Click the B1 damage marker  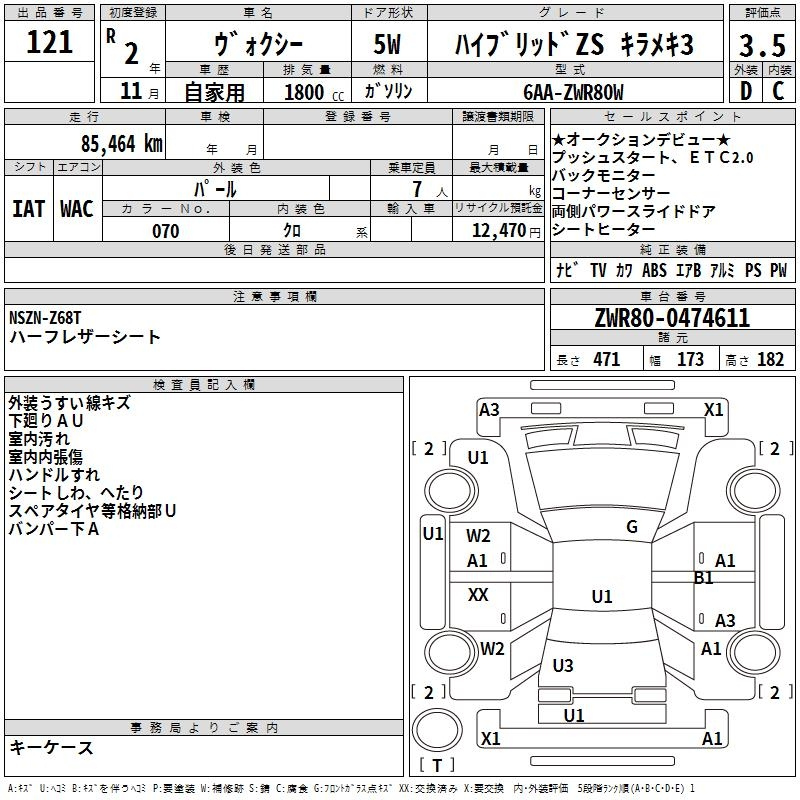click(x=703, y=577)
